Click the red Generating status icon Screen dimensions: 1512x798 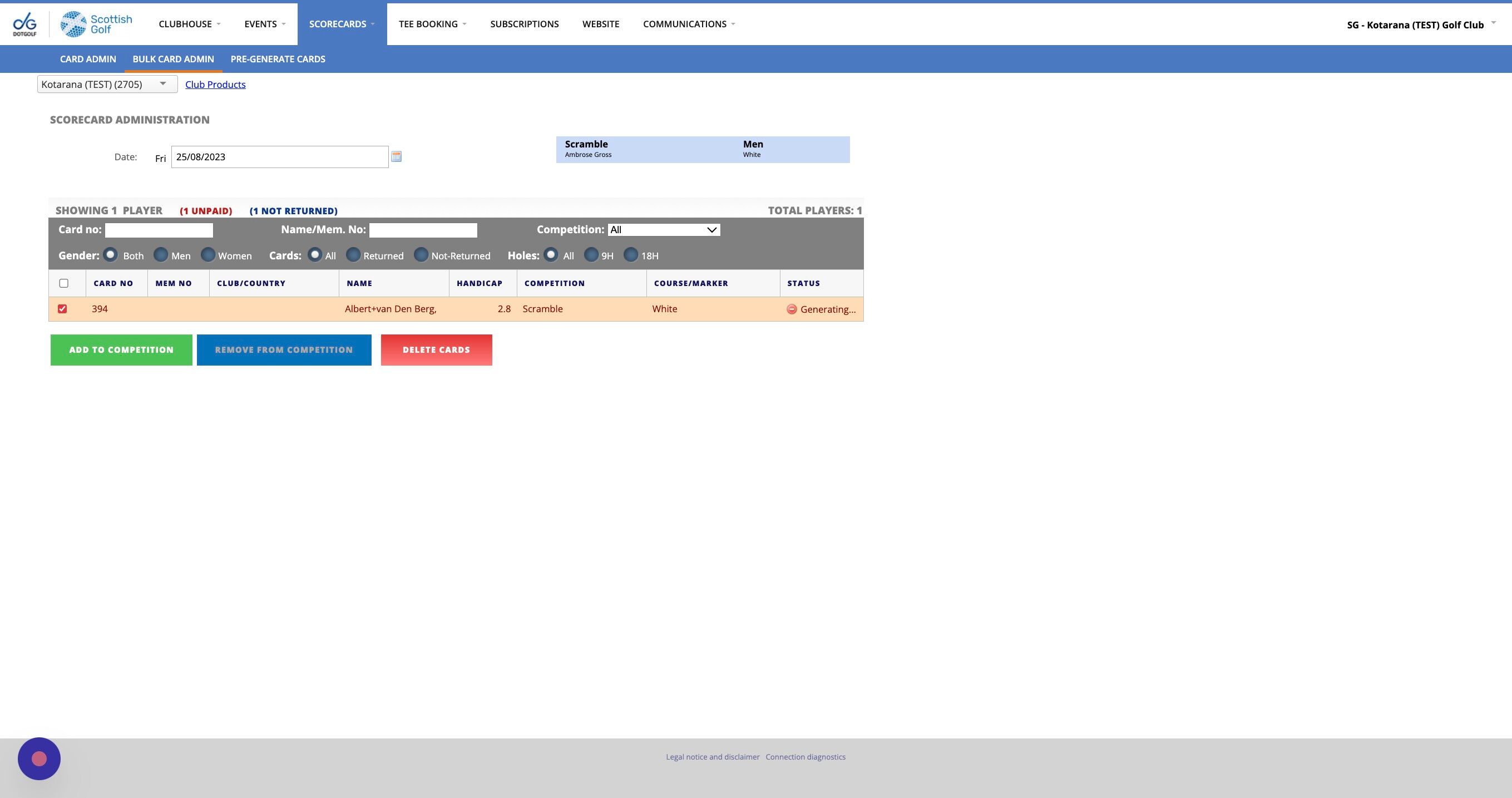click(x=791, y=309)
